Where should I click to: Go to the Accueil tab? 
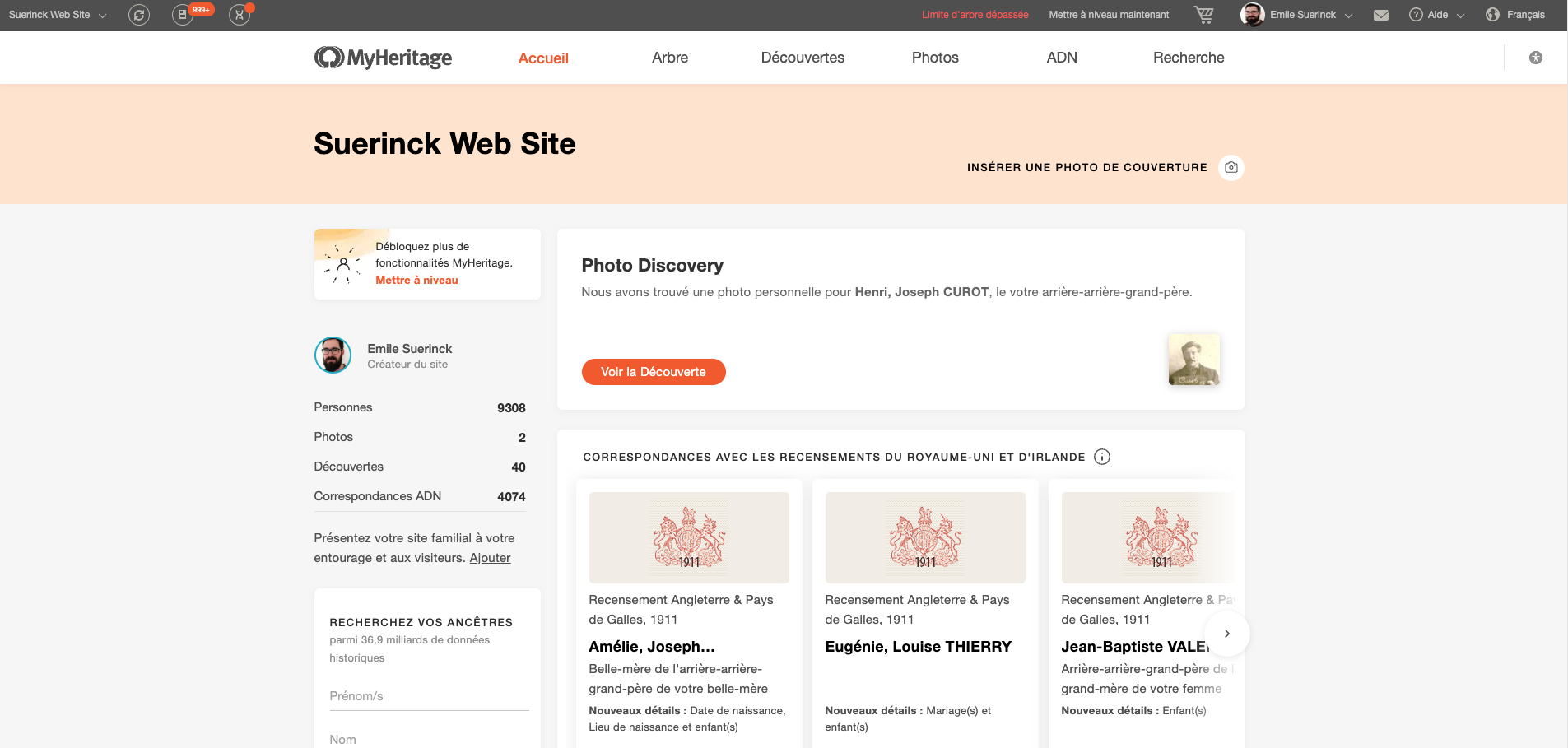click(543, 58)
